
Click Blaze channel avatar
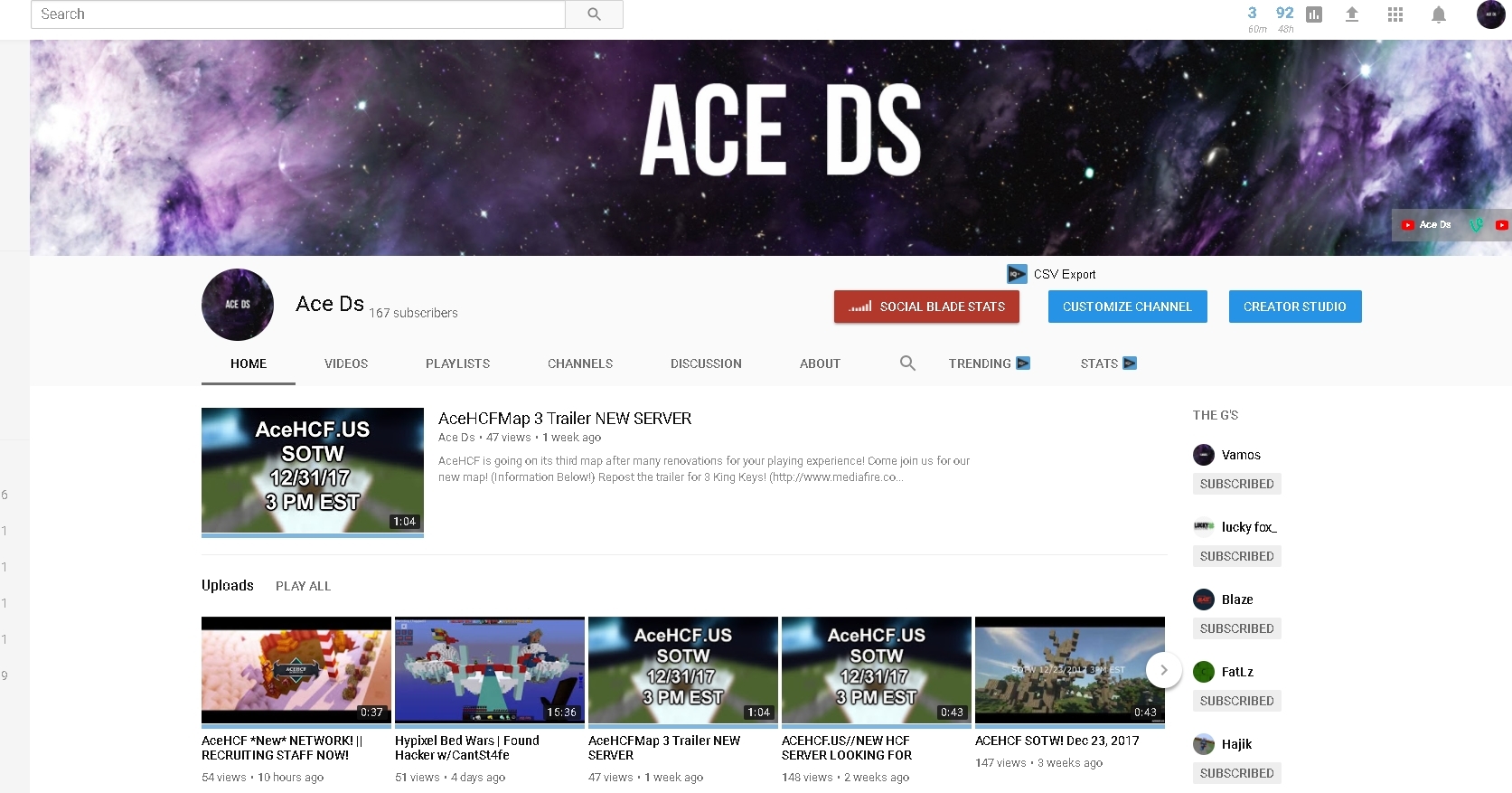pos(1204,599)
